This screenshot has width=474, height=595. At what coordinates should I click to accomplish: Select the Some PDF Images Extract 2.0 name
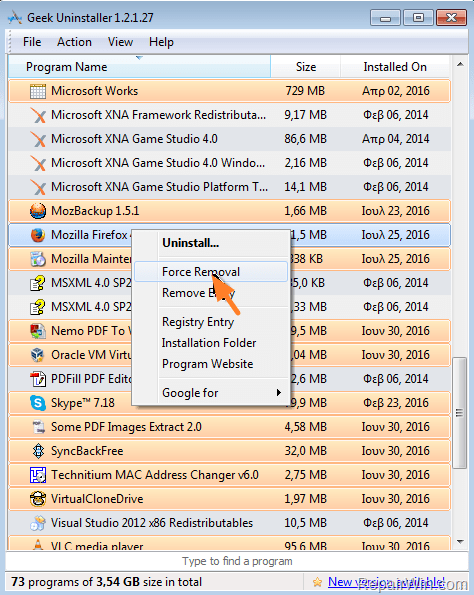126,427
